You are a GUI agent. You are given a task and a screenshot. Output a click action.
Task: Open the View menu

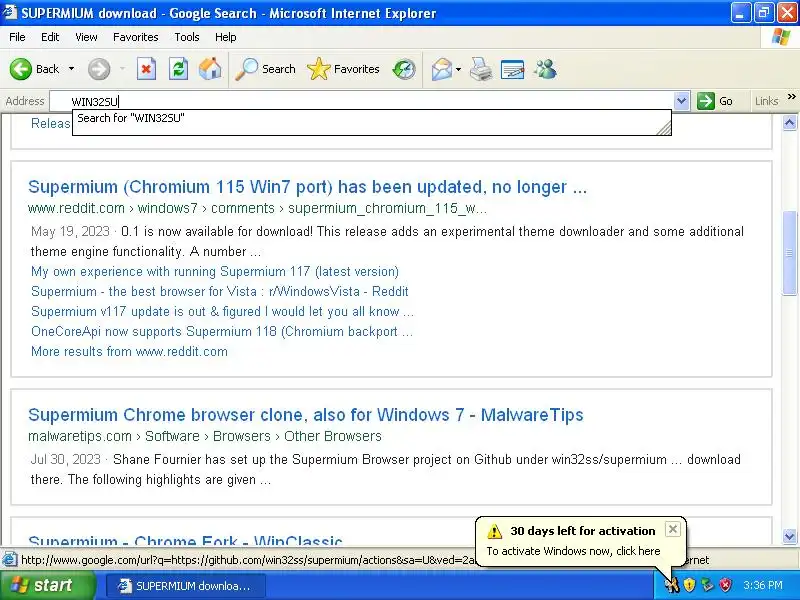click(x=86, y=37)
